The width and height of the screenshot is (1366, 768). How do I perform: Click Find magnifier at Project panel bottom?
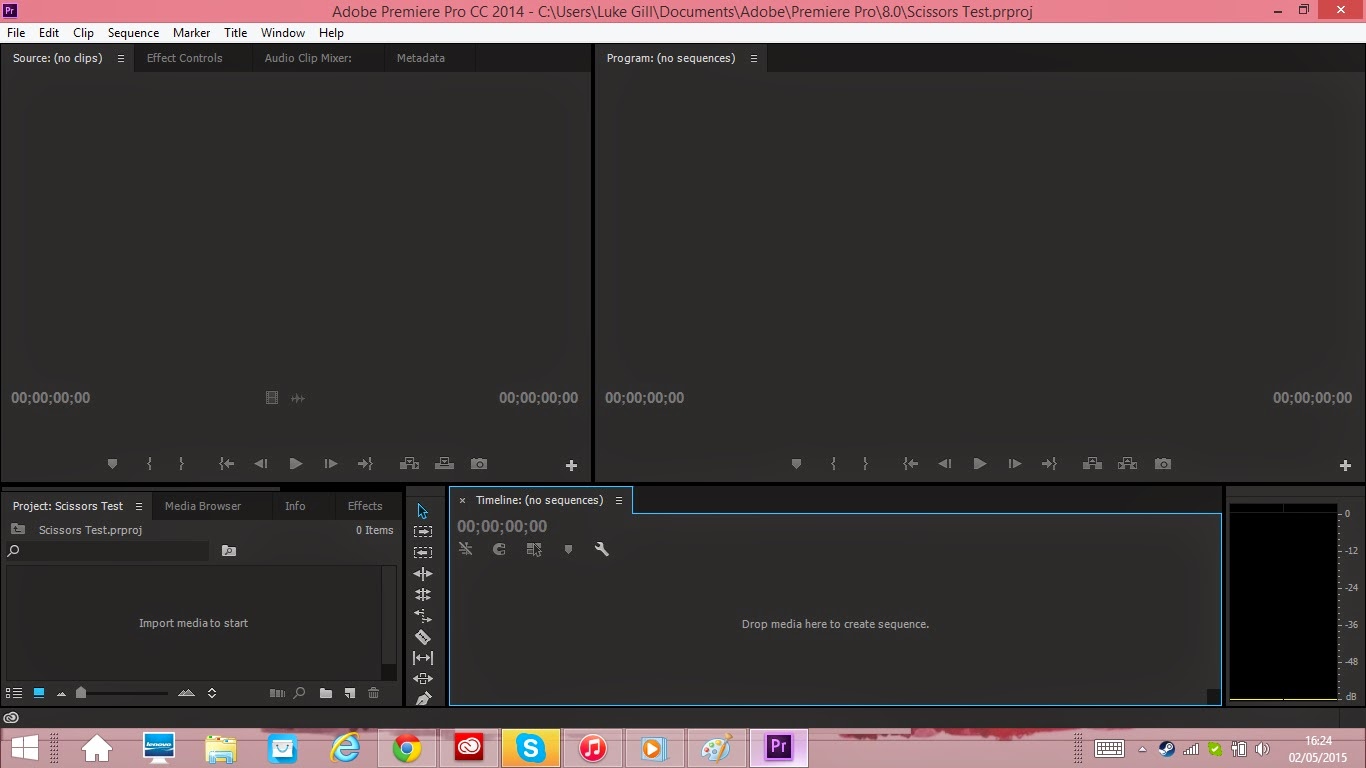point(299,693)
